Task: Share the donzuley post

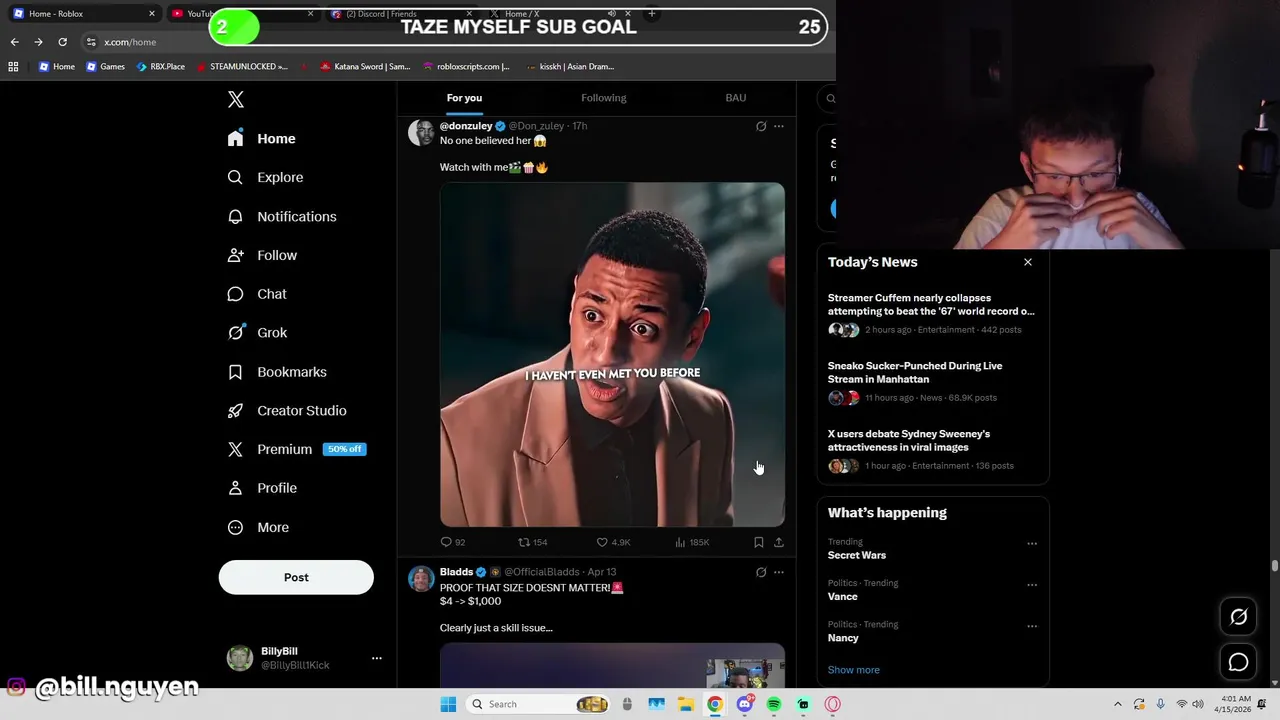Action: 779,542
